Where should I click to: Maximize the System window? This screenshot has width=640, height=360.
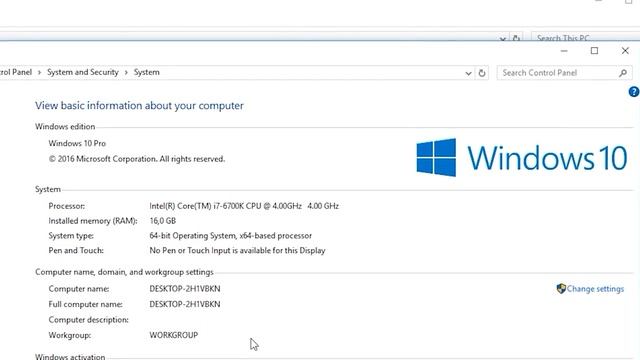pos(594,51)
